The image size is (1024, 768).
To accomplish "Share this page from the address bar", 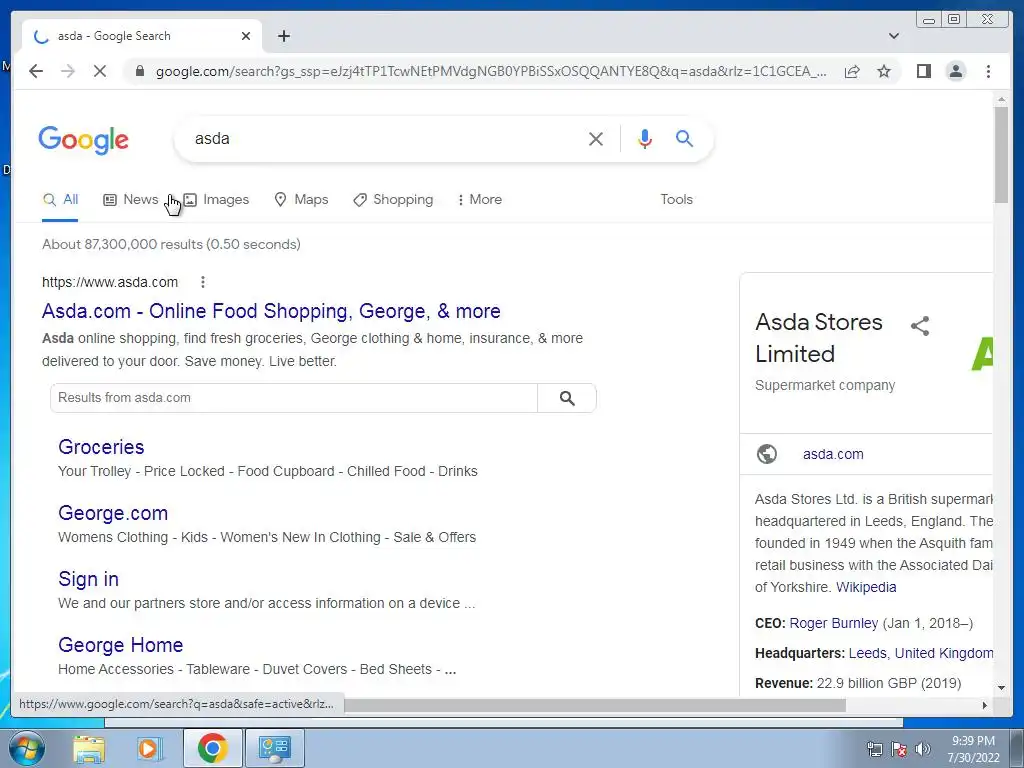I will (852, 71).
